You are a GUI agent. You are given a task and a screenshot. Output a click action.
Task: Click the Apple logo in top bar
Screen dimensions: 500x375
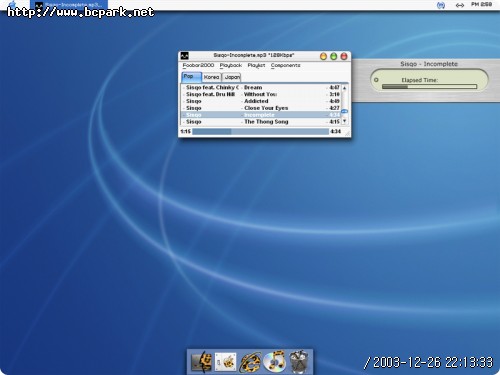(x=12, y=5)
